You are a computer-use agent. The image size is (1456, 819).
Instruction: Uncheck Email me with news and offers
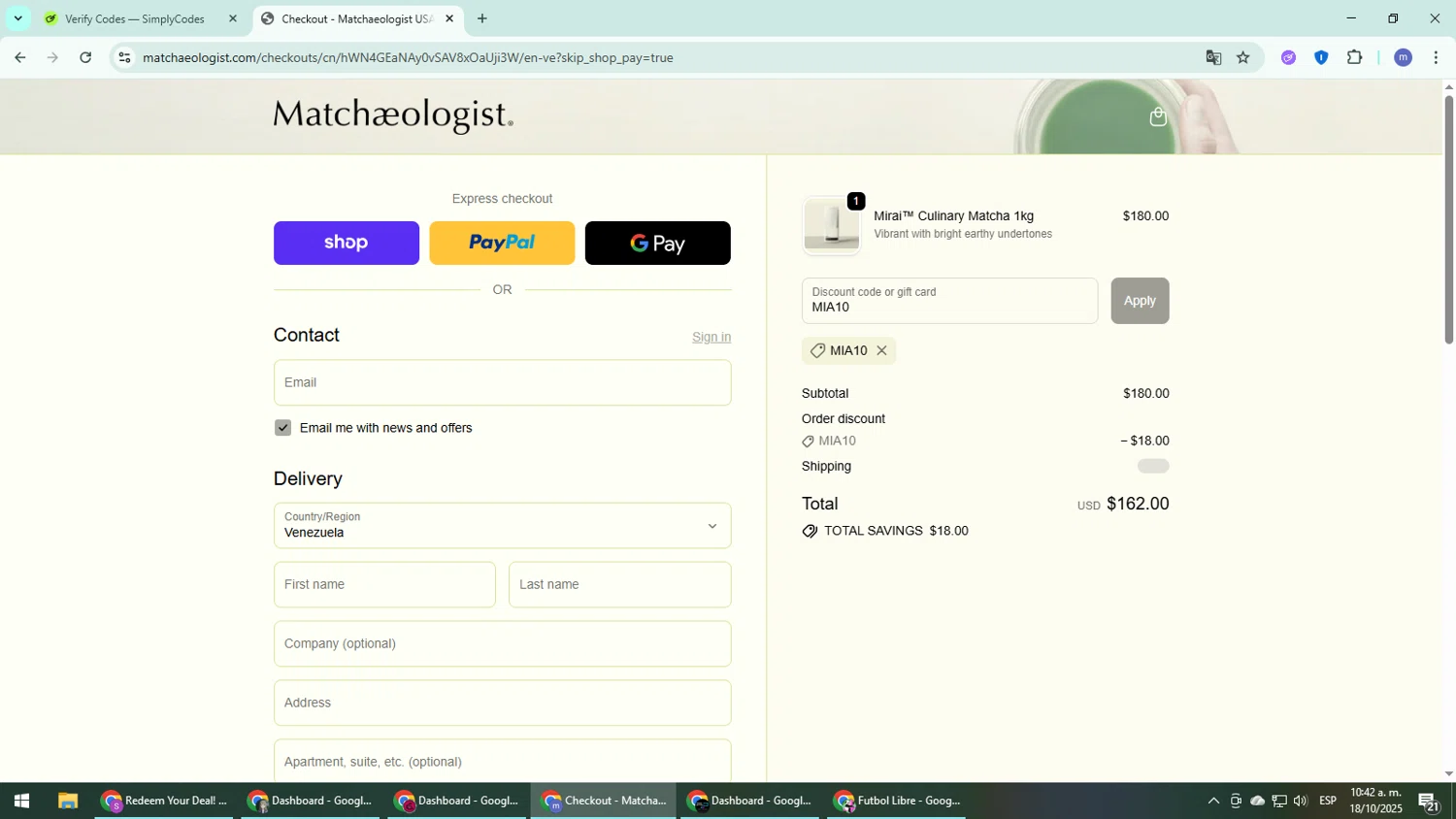[282, 428]
